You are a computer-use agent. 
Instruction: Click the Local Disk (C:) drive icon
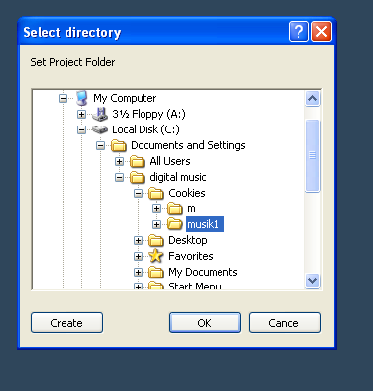pos(100,129)
